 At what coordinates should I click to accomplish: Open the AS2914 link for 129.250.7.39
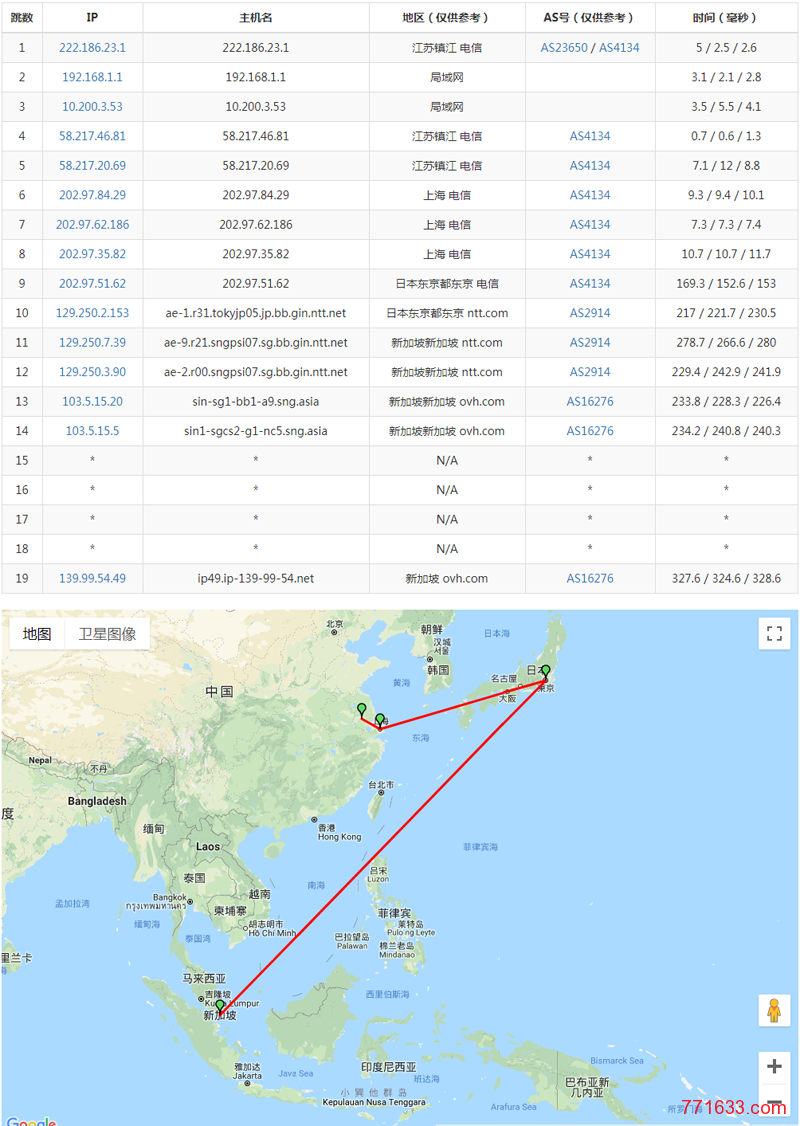tap(590, 343)
